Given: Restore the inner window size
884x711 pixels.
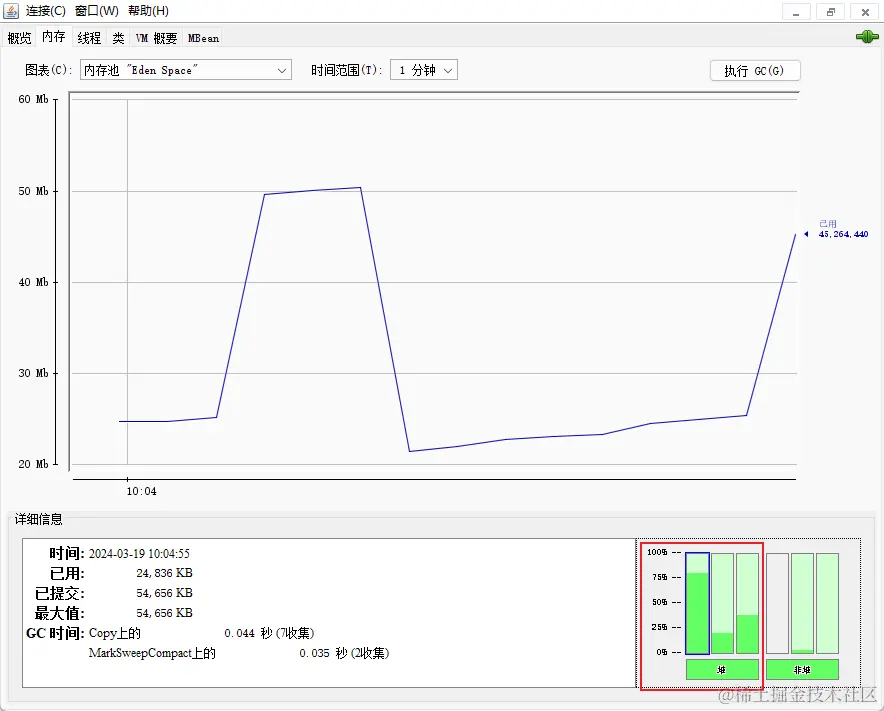Looking at the screenshot, I should [830, 12].
